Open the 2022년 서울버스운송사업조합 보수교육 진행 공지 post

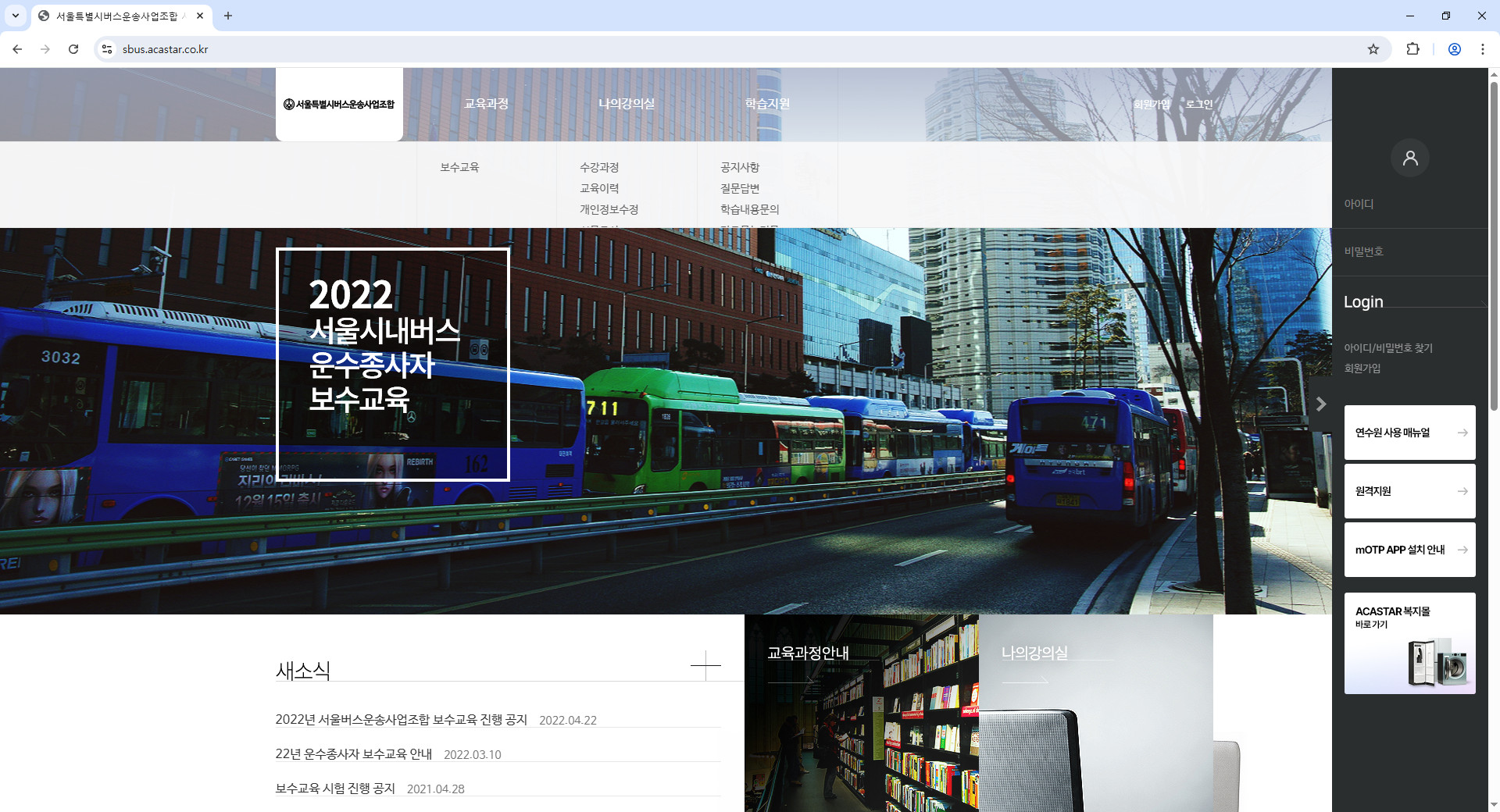click(x=402, y=720)
